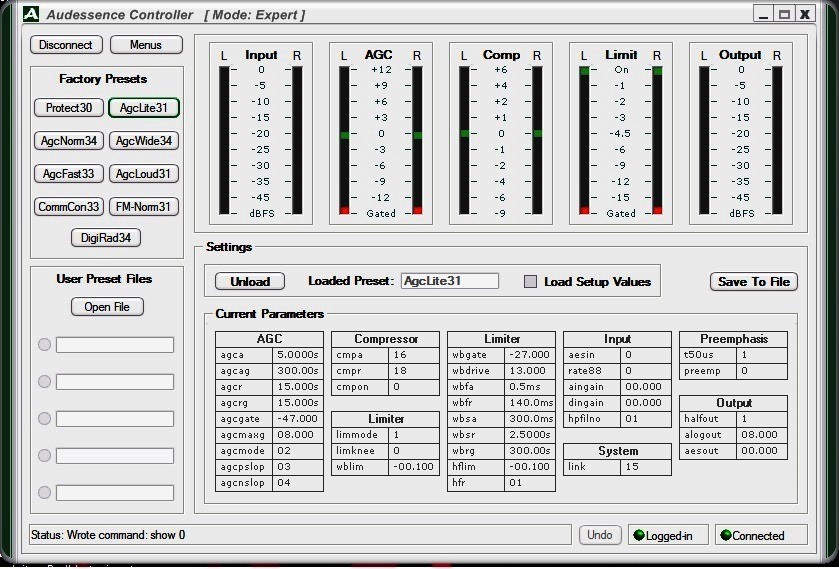Select the third user preset radio button
This screenshot has width=839, height=569.
pyautogui.click(x=44, y=419)
